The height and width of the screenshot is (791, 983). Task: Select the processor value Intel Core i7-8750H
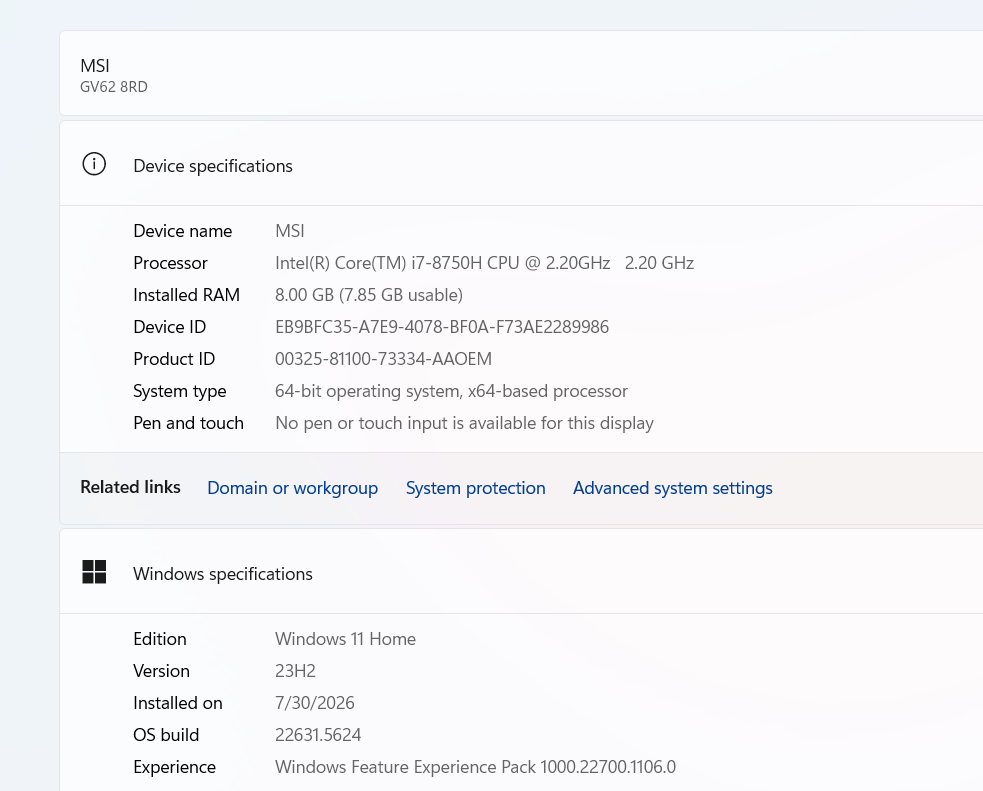tap(485, 263)
